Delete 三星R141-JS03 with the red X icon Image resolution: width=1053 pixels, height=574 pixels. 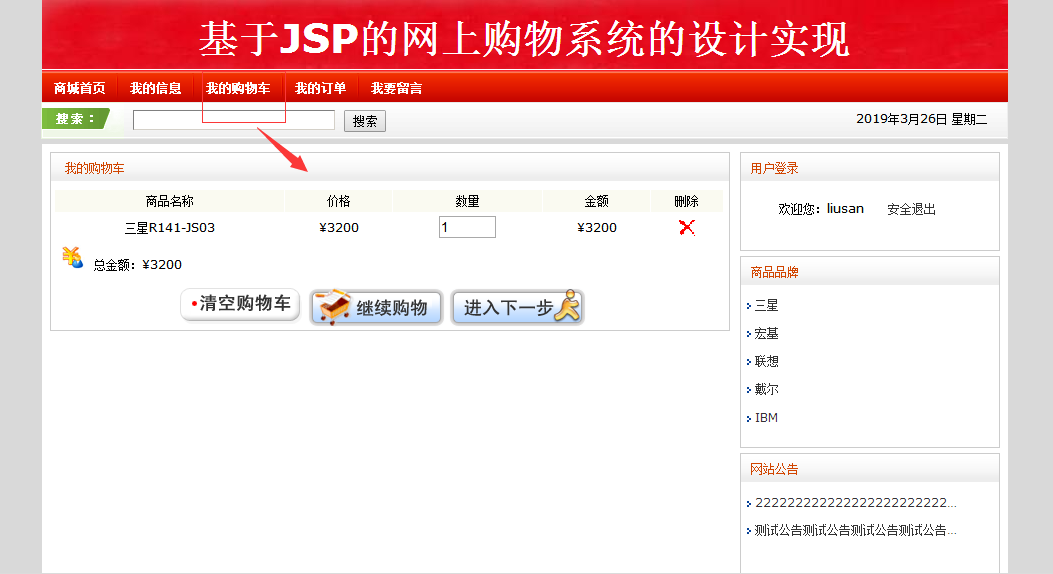pyautogui.click(x=686, y=228)
